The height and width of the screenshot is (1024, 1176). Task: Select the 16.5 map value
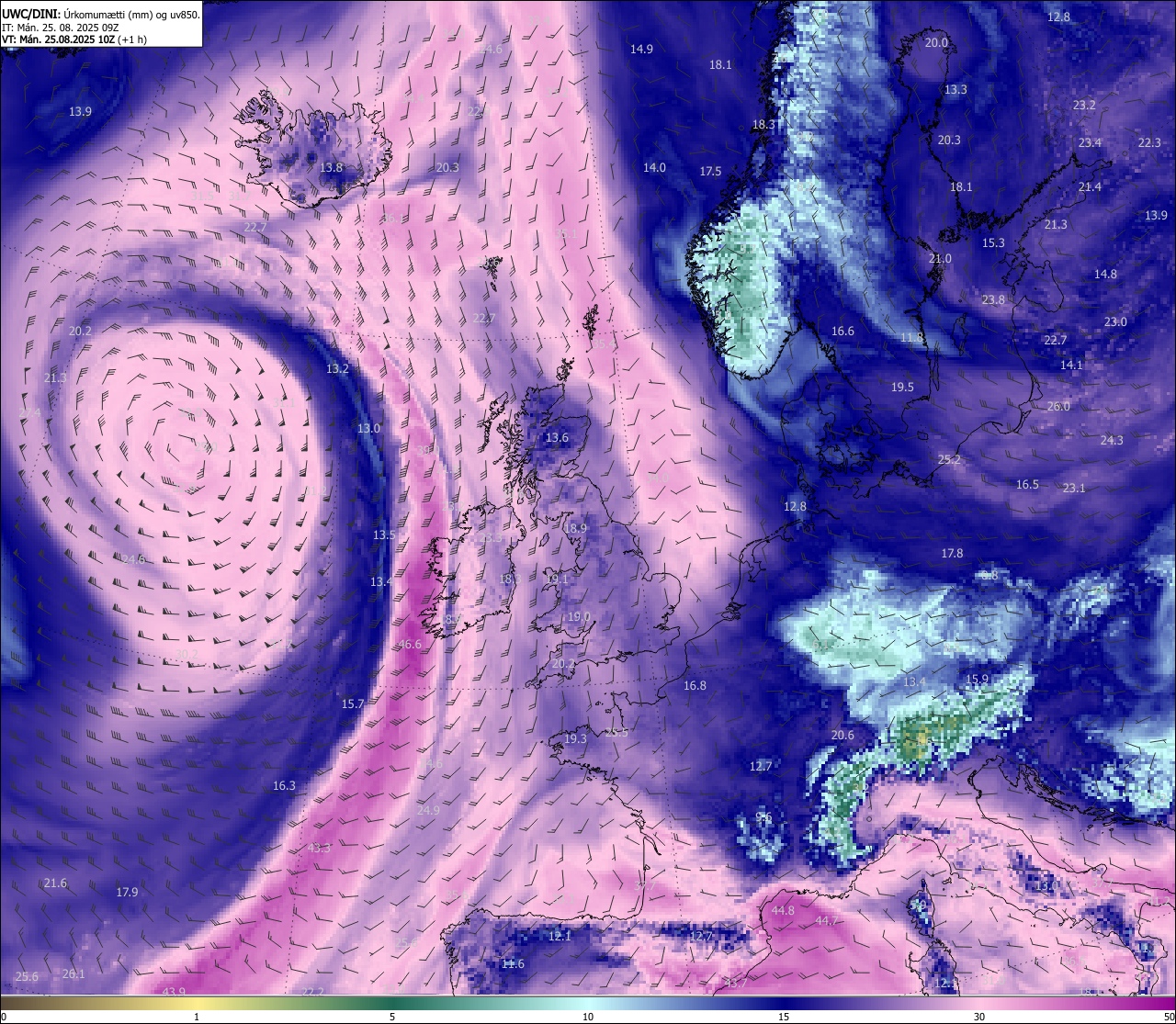(1027, 485)
